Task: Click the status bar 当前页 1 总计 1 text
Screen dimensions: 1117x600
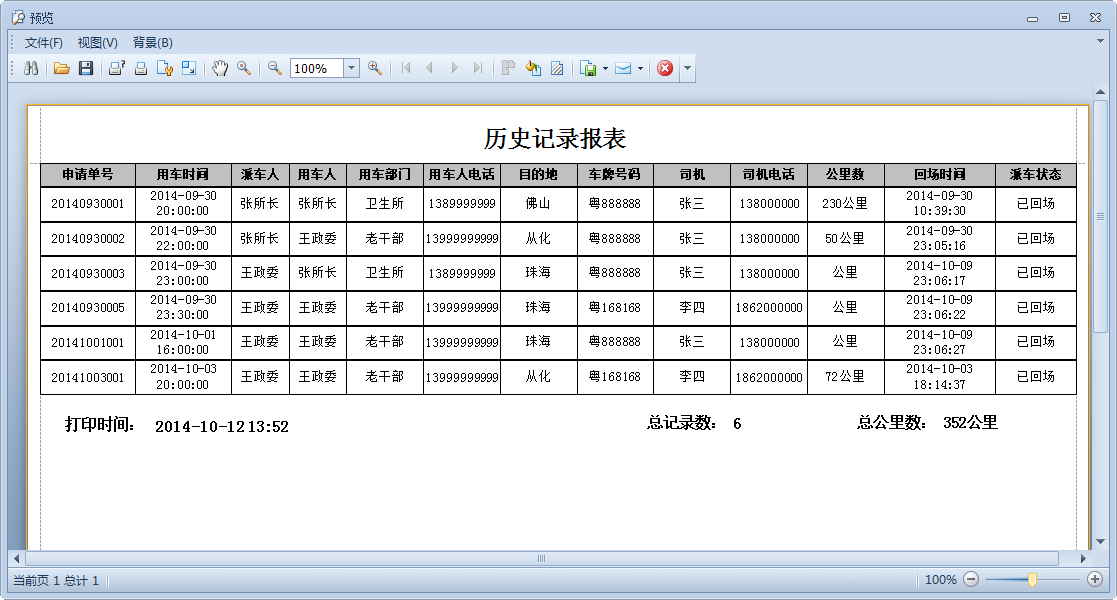Action: tap(56, 581)
